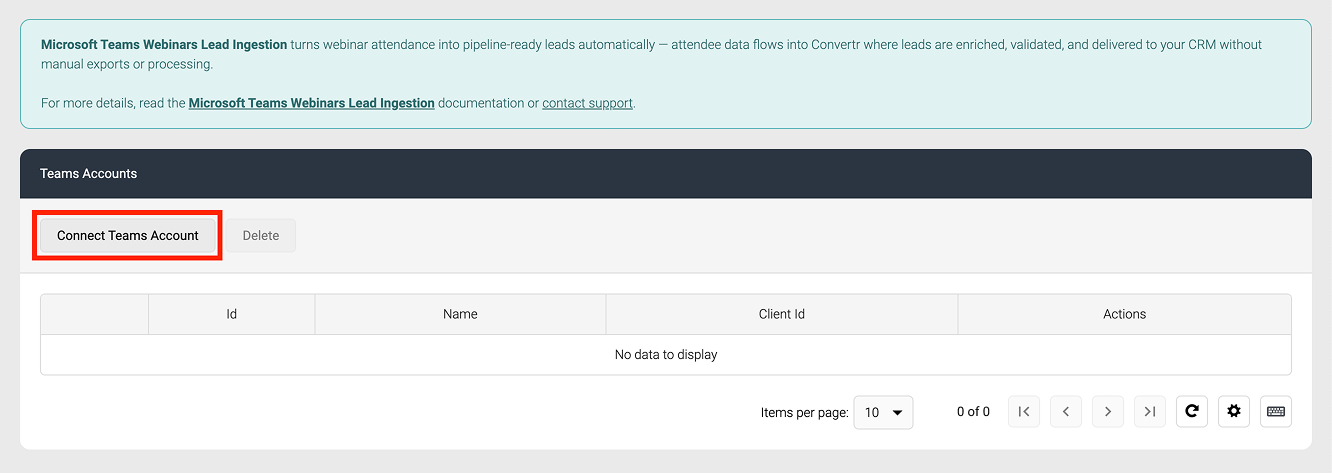
Task: Open grid settings with the gear icon
Action: point(1234,412)
